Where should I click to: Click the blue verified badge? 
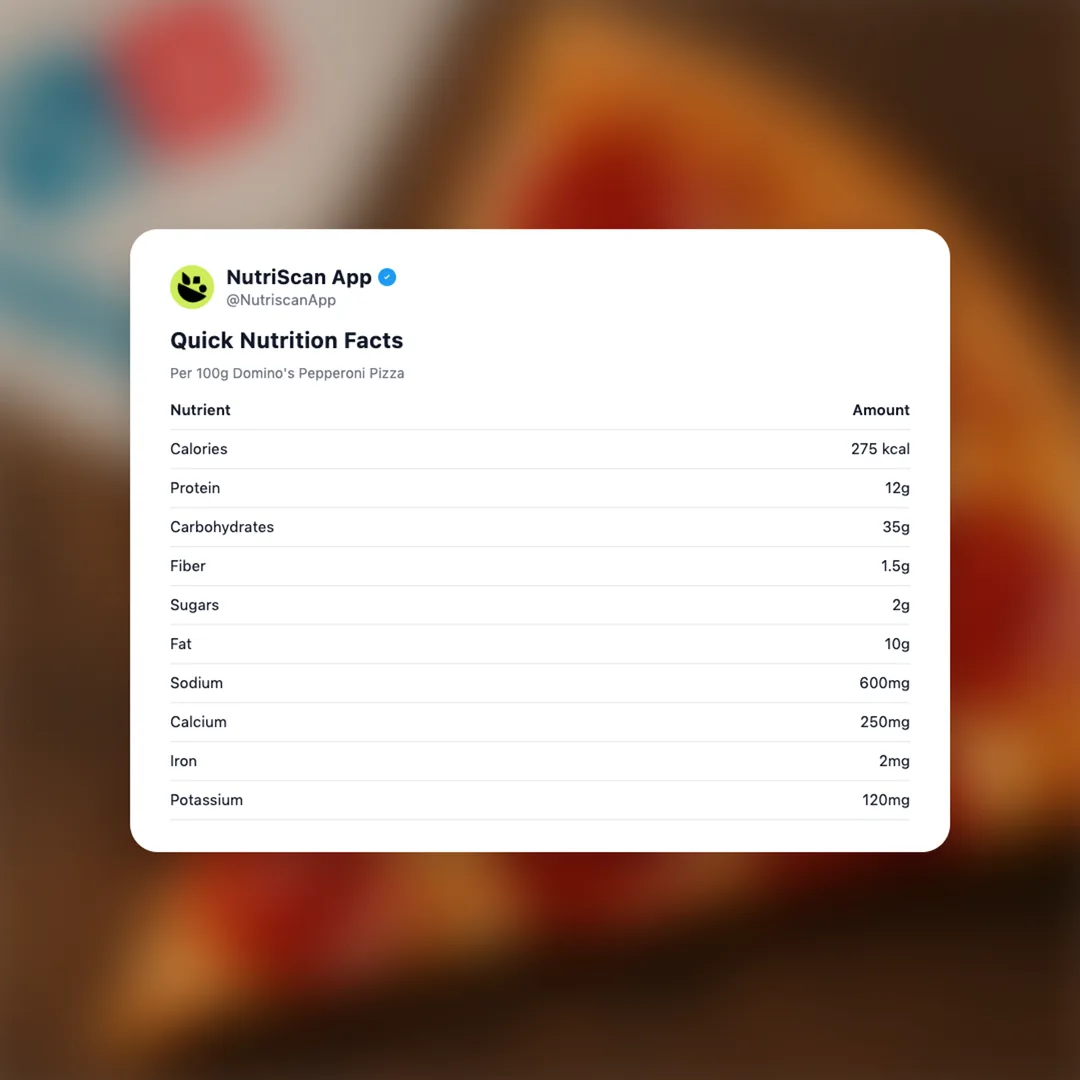click(387, 277)
